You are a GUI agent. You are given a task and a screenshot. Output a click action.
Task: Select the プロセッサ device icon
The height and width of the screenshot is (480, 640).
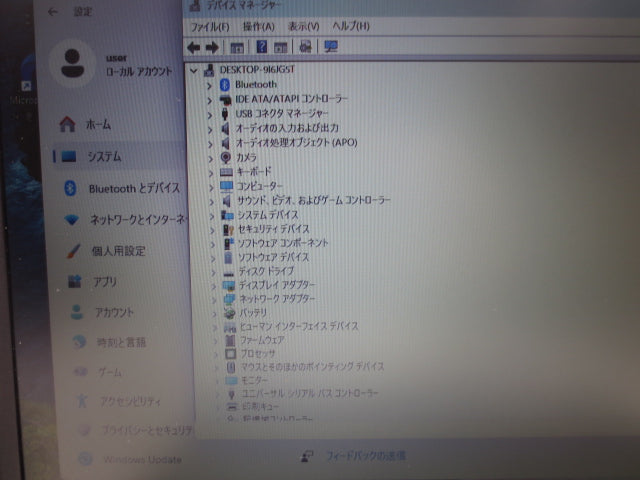click(x=231, y=354)
